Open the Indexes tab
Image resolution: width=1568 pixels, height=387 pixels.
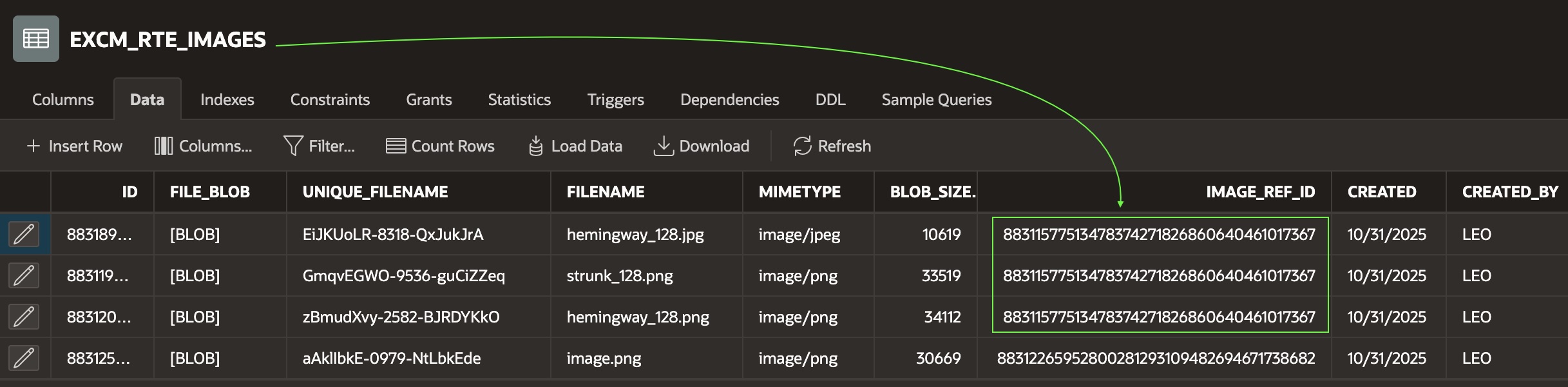tap(227, 99)
